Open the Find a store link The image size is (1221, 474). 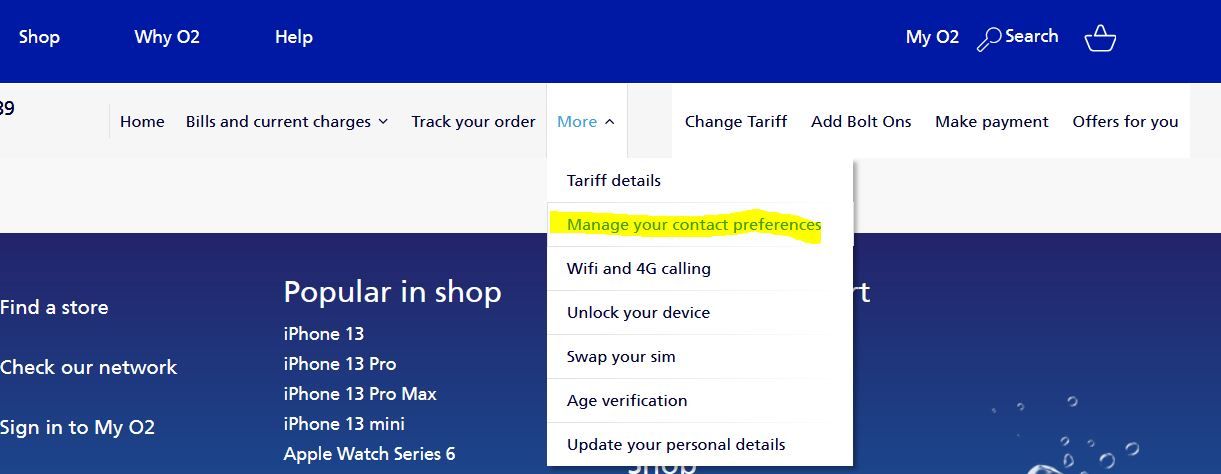(x=54, y=308)
